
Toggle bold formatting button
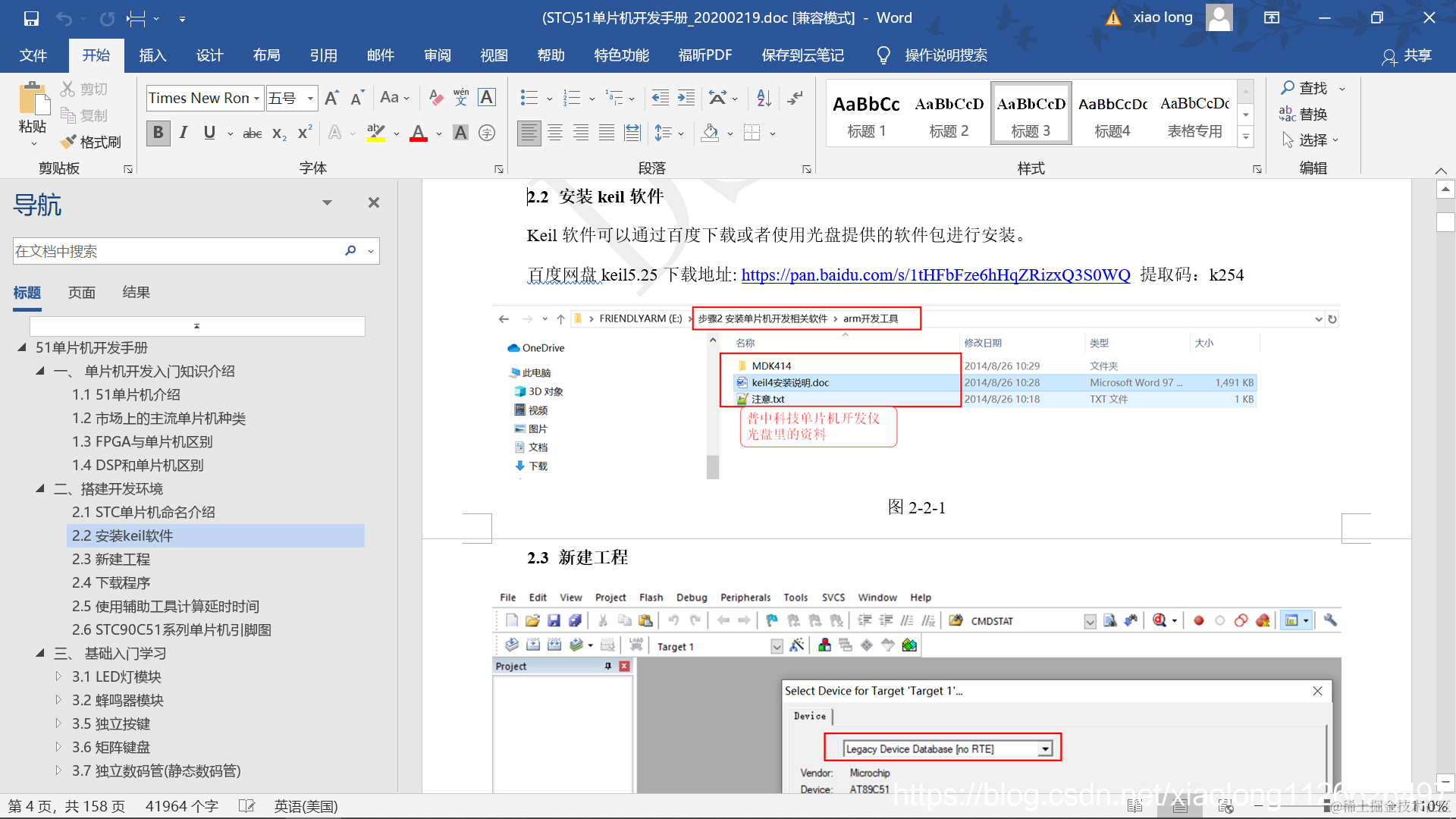point(158,133)
